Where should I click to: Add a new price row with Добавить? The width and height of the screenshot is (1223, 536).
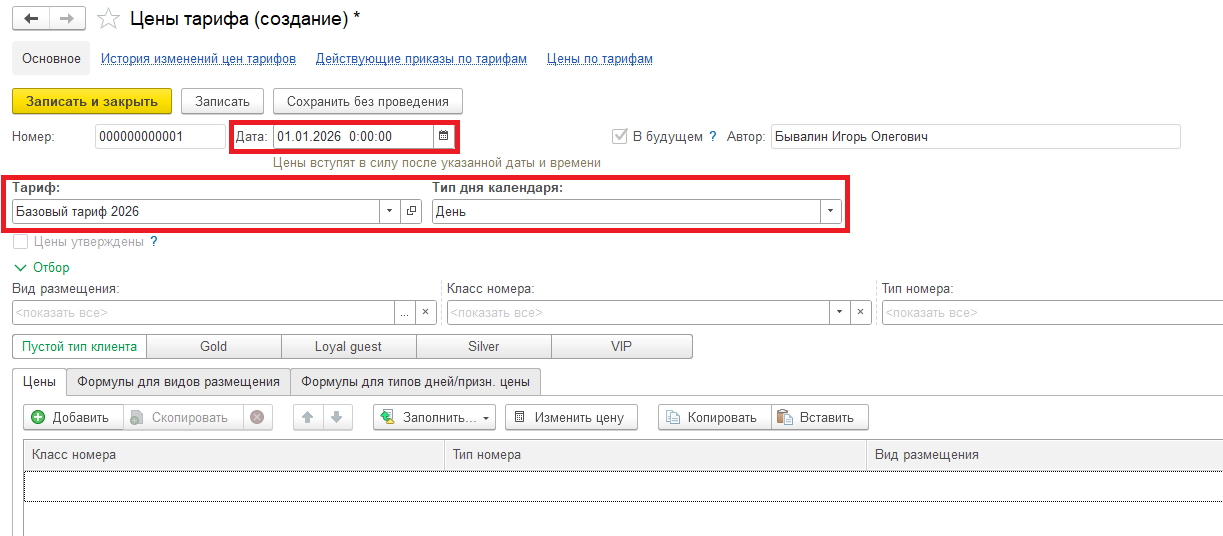pos(73,417)
